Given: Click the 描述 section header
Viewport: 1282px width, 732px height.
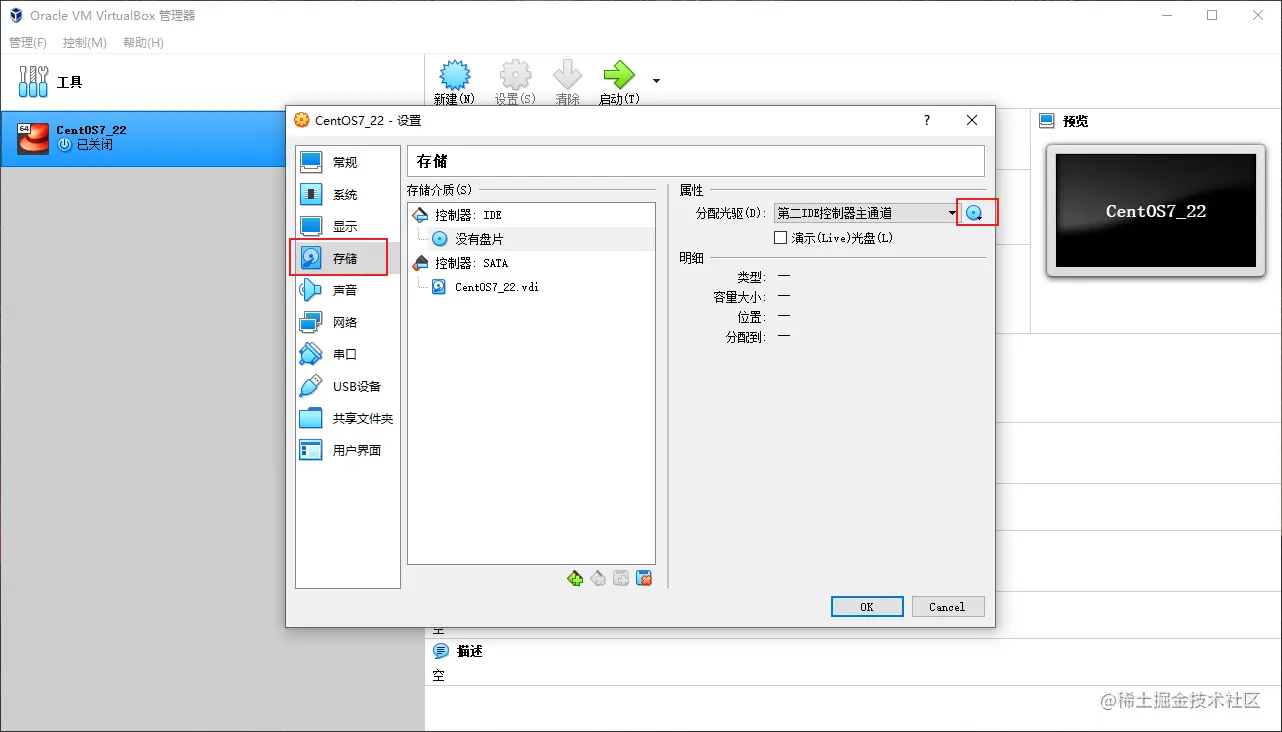Looking at the screenshot, I should point(469,651).
